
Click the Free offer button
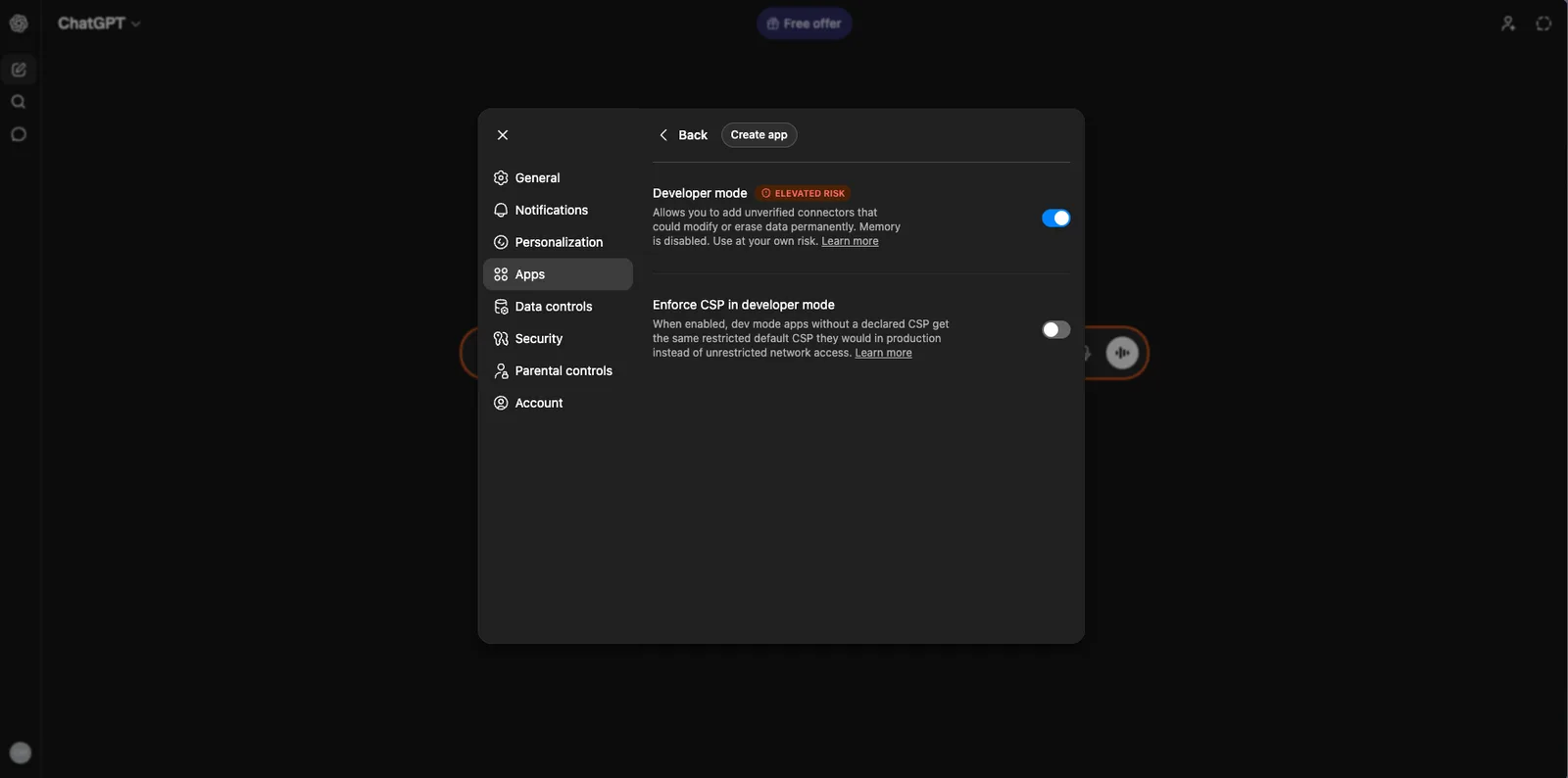coord(804,24)
